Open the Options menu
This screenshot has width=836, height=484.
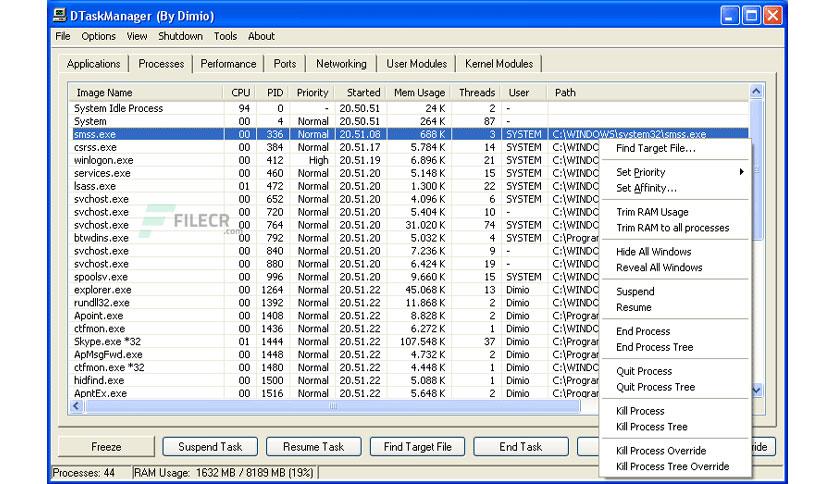pyautogui.click(x=98, y=36)
